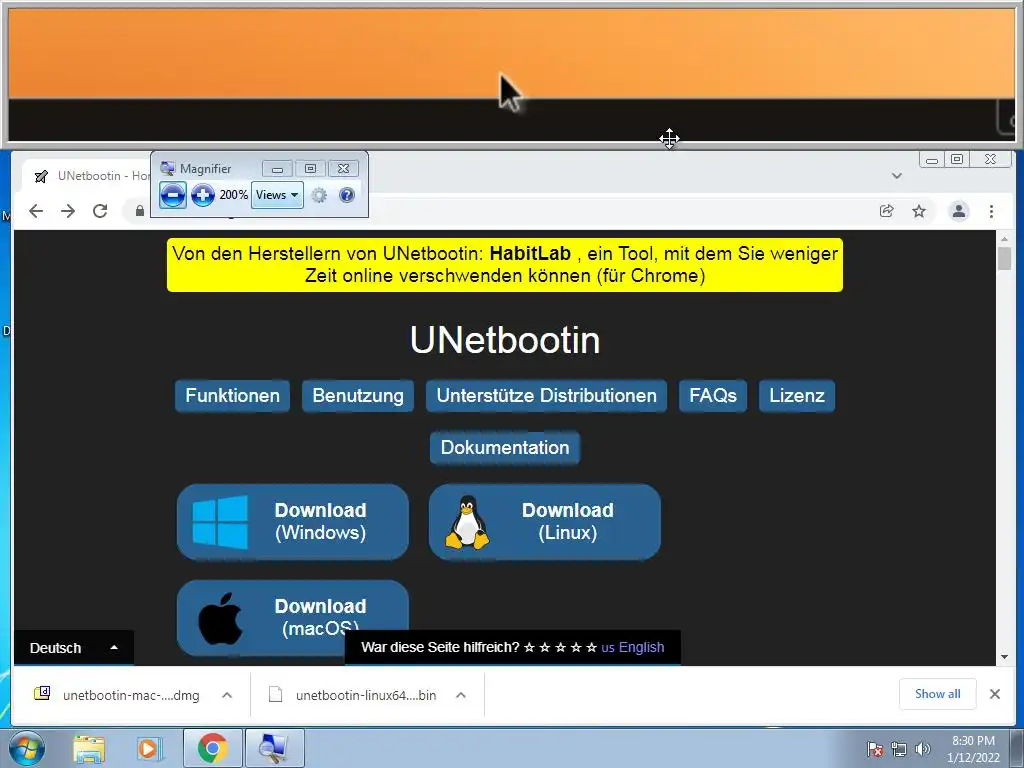Viewport: 1024px width, 768px height.
Task: Open the HabitLab link in yellow banner
Action: coord(530,253)
